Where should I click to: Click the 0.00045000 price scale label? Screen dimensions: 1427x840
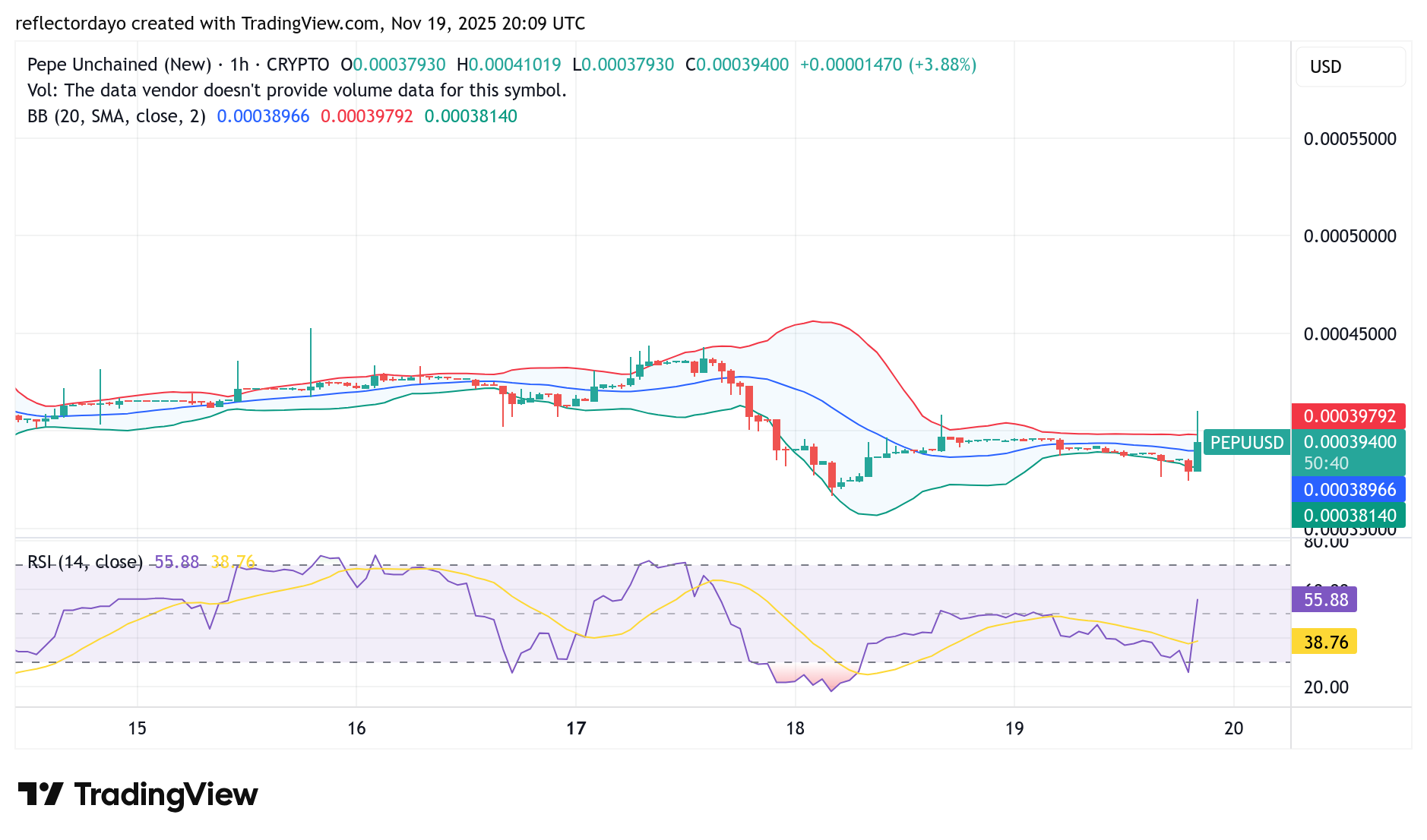tap(1350, 334)
